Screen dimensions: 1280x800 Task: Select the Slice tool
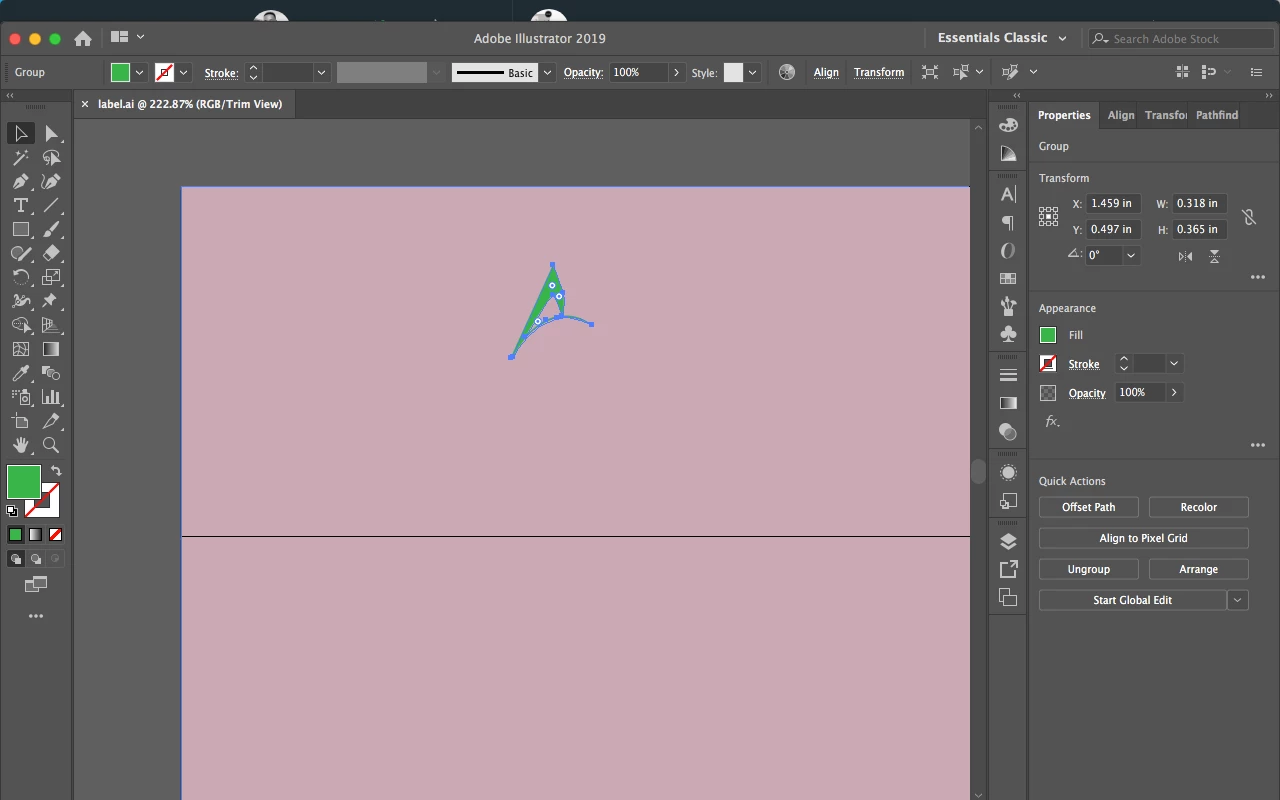coord(51,421)
